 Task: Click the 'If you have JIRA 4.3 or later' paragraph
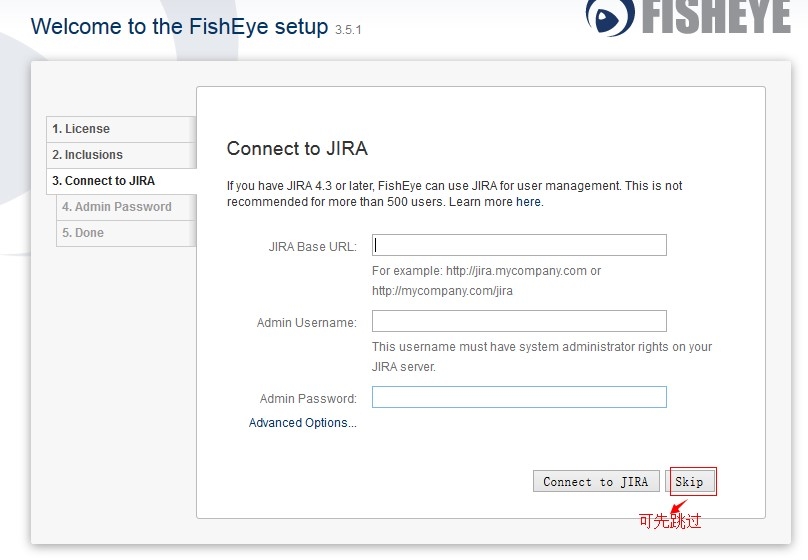[x=454, y=194]
